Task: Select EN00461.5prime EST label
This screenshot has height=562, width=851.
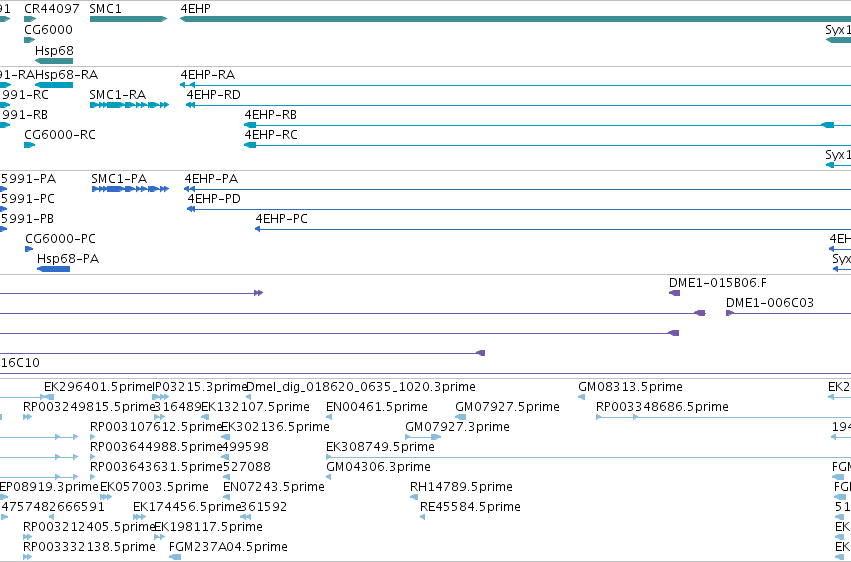Action: [377, 407]
